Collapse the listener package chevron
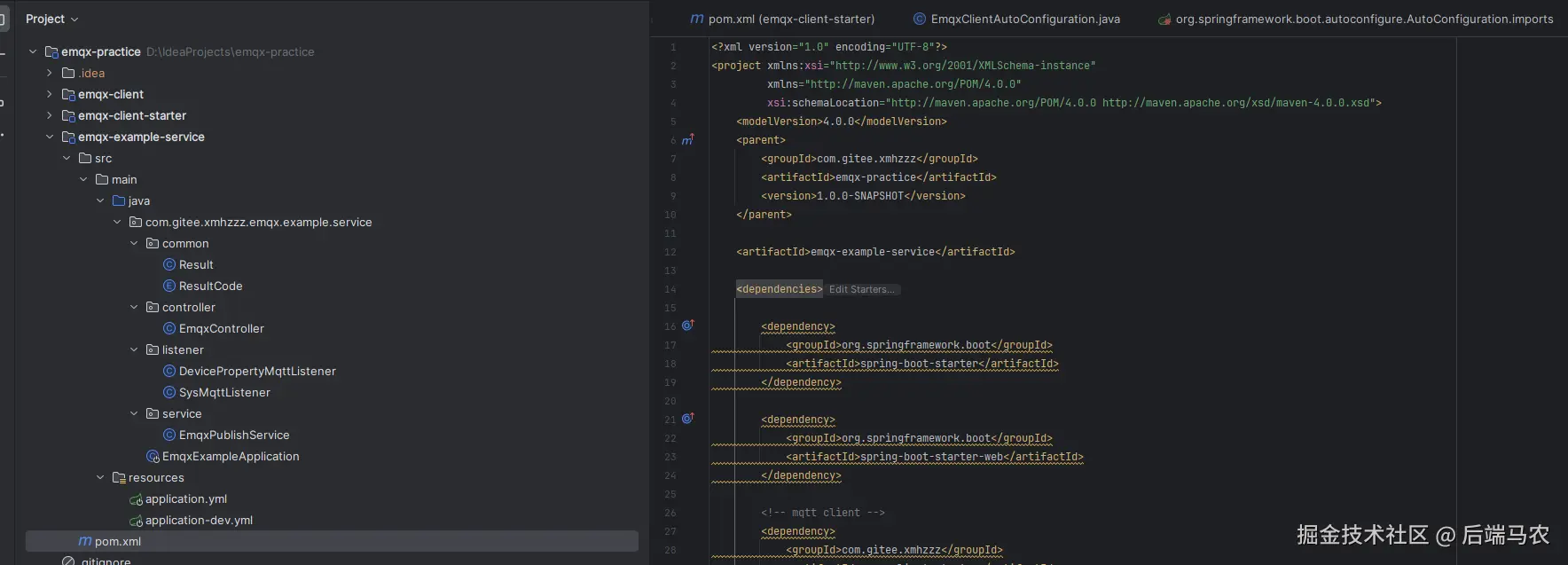This screenshot has width=1568, height=565. (134, 349)
